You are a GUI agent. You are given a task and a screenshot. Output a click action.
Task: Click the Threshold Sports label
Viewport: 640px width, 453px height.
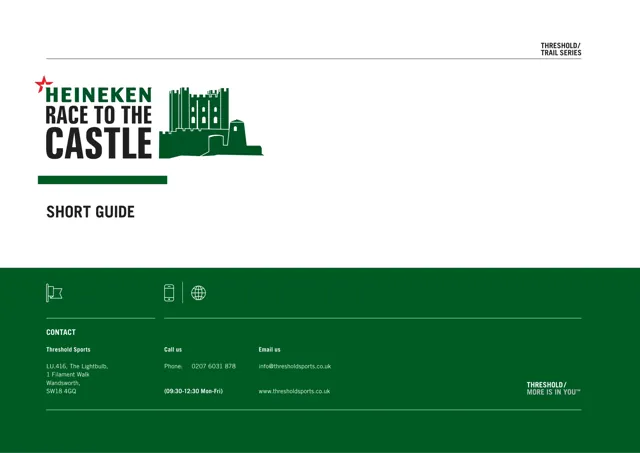tap(68, 349)
